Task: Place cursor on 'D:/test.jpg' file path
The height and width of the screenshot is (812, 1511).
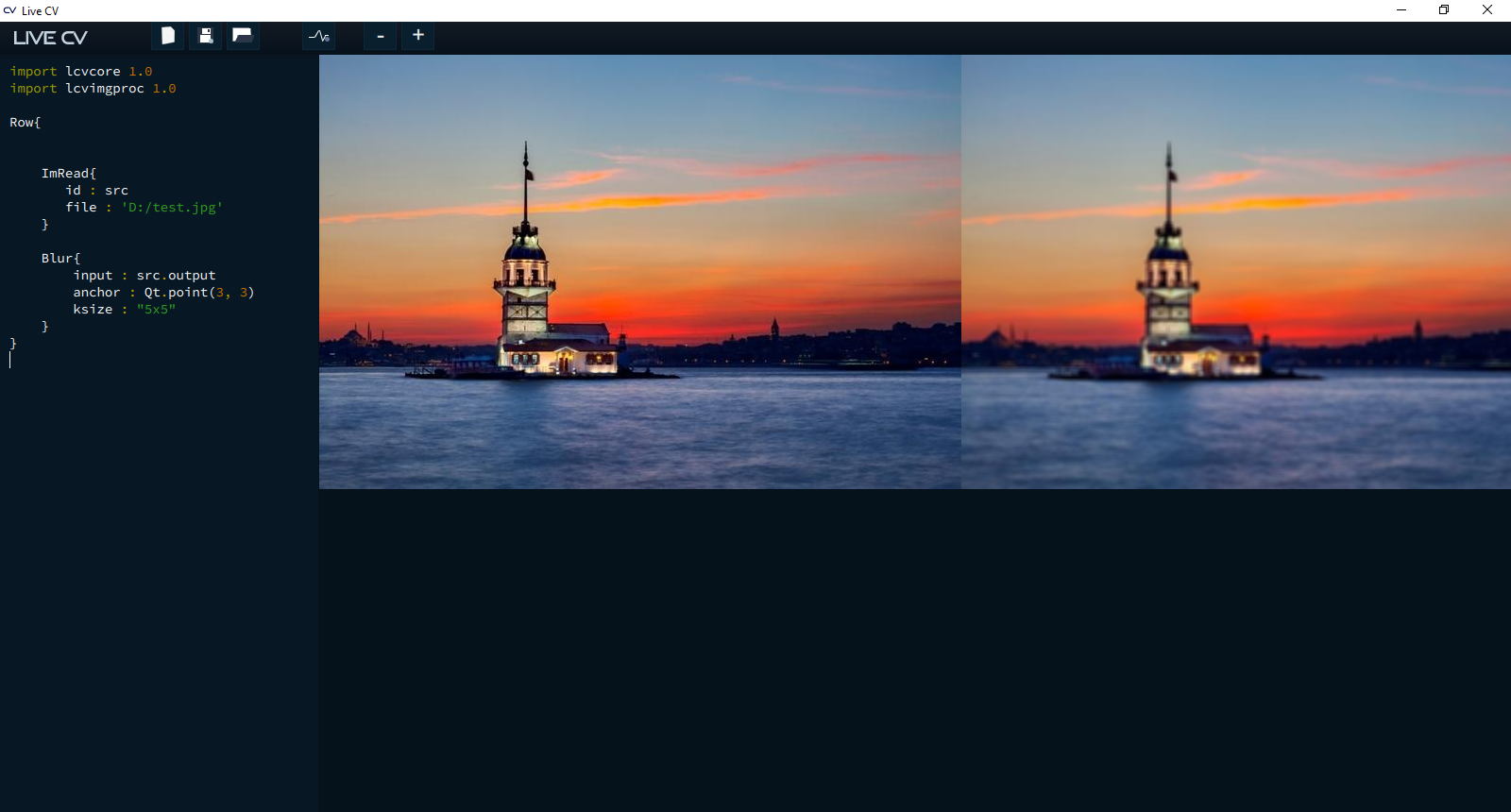Action: click(172, 208)
